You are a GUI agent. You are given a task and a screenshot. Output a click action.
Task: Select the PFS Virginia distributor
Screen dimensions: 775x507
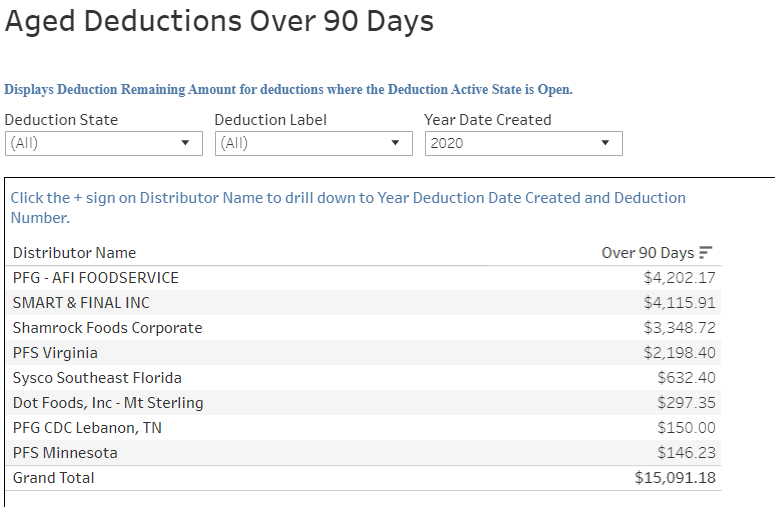(55, 353)
